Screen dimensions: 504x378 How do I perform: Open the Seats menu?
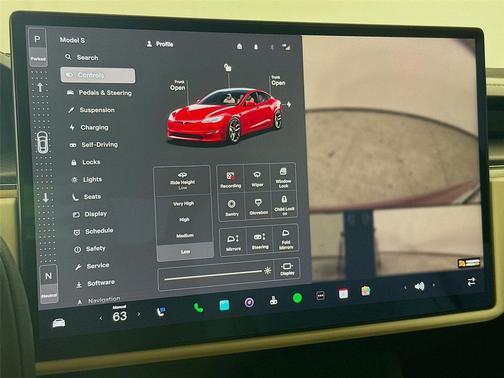87,197
